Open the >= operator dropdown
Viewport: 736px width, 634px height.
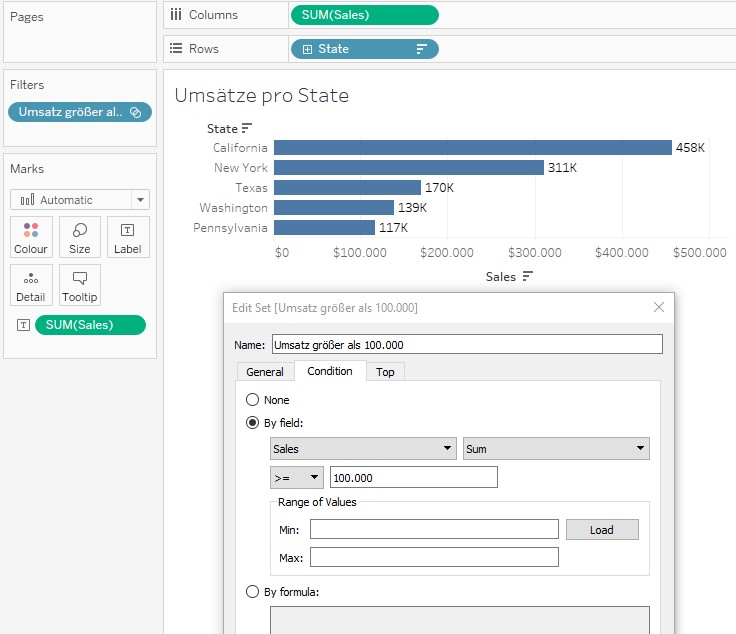[x=297, y=477]
